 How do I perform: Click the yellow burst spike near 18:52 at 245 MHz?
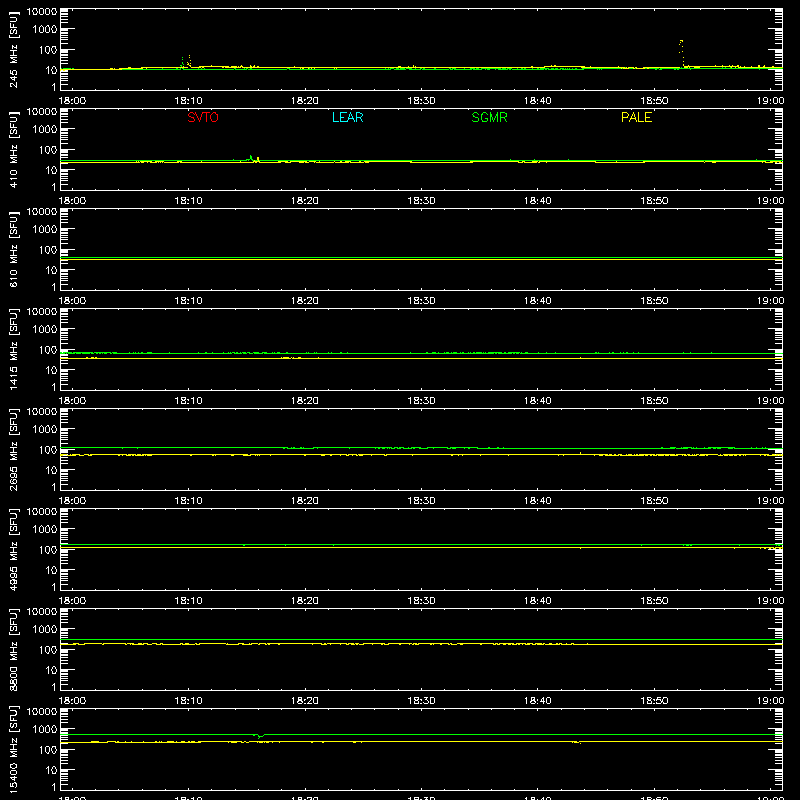click(681, 53)
